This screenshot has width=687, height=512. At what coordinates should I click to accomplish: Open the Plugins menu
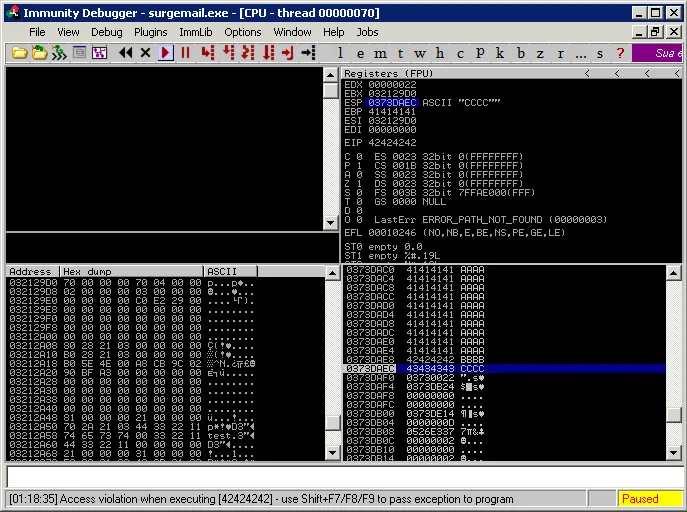click(151, 32)
